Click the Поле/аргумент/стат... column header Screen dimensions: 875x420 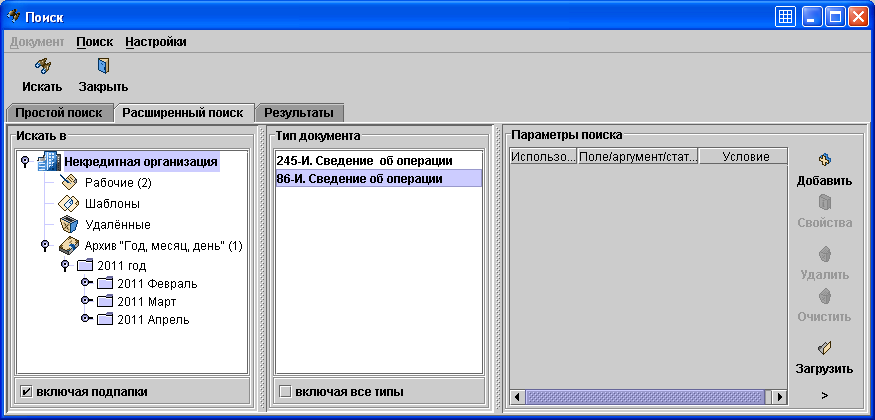[x=638, y=156]
